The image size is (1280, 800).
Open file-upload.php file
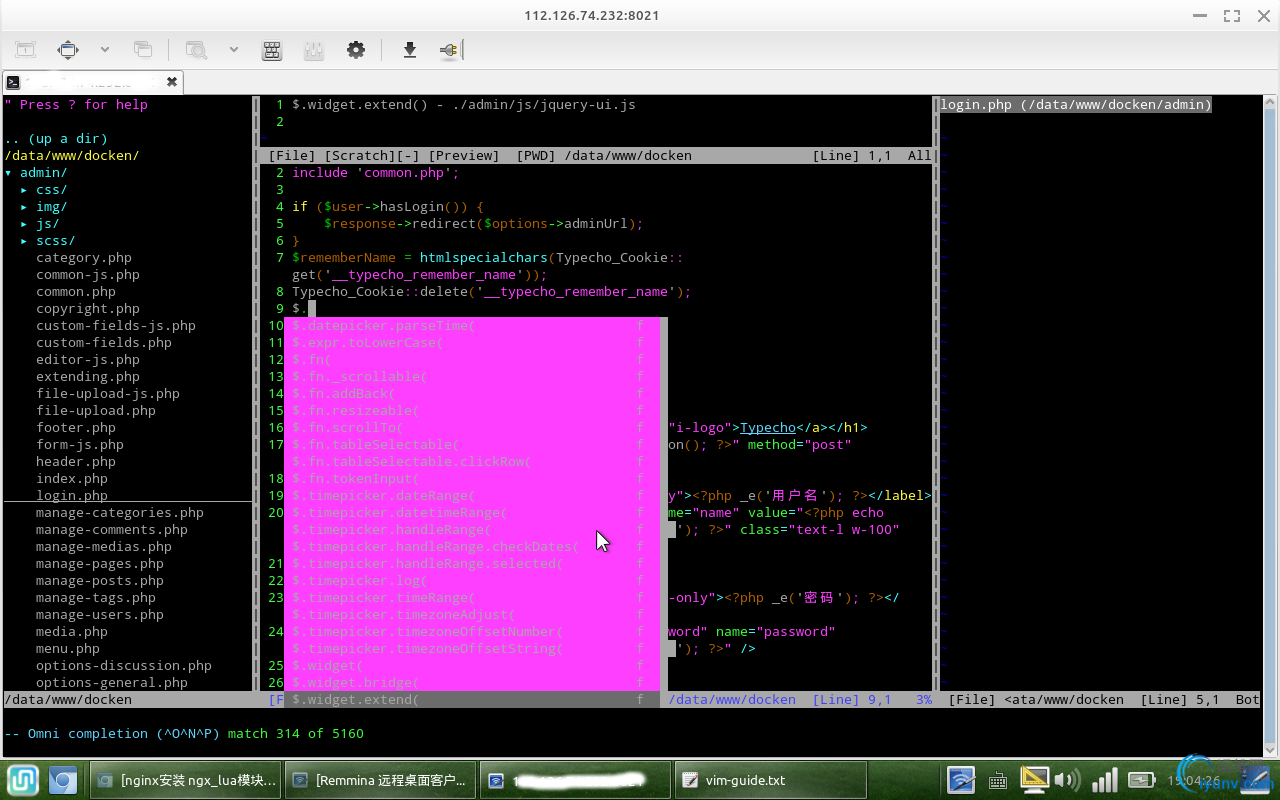96,411
